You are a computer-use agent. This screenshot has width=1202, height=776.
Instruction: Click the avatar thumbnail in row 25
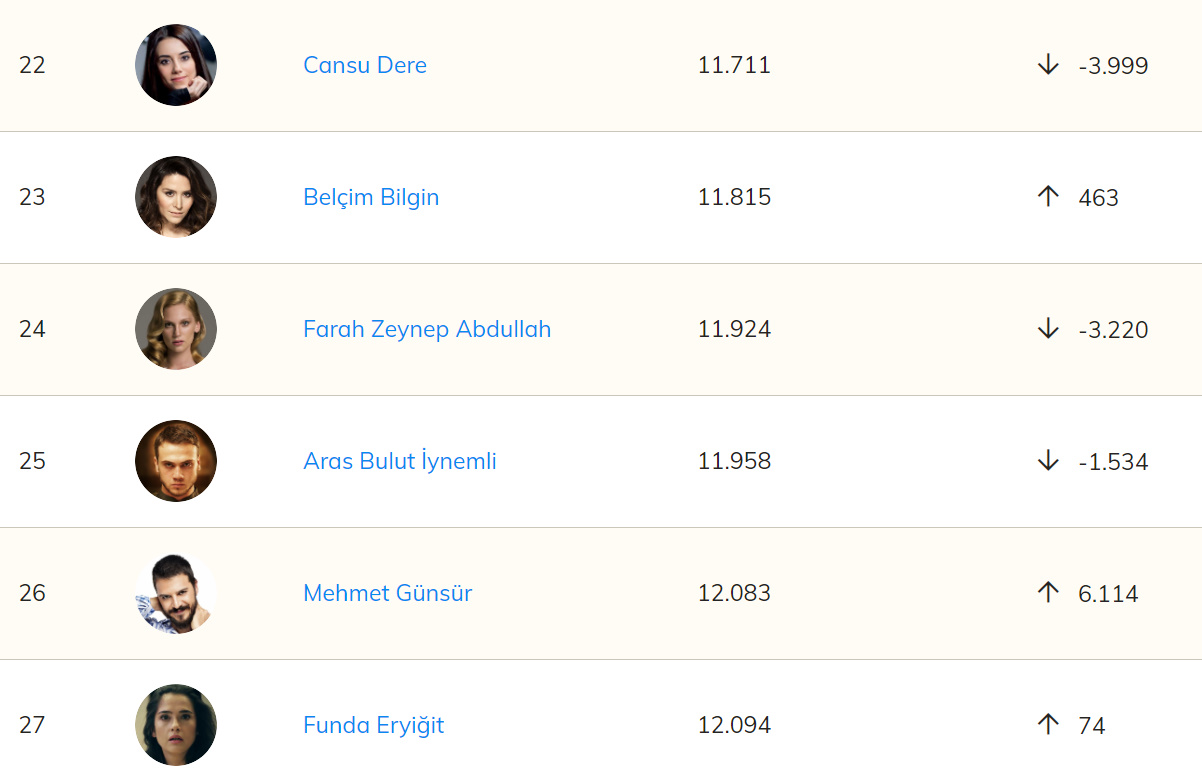(176, 461)
